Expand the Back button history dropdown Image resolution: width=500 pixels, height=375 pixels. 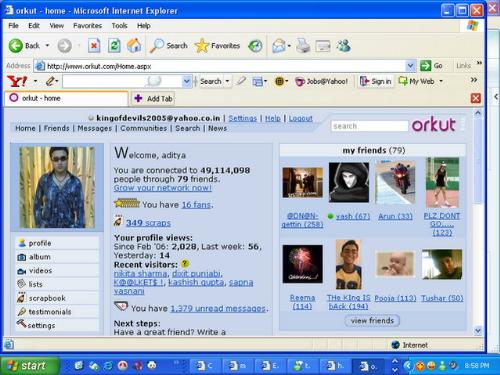click(47, 45)
